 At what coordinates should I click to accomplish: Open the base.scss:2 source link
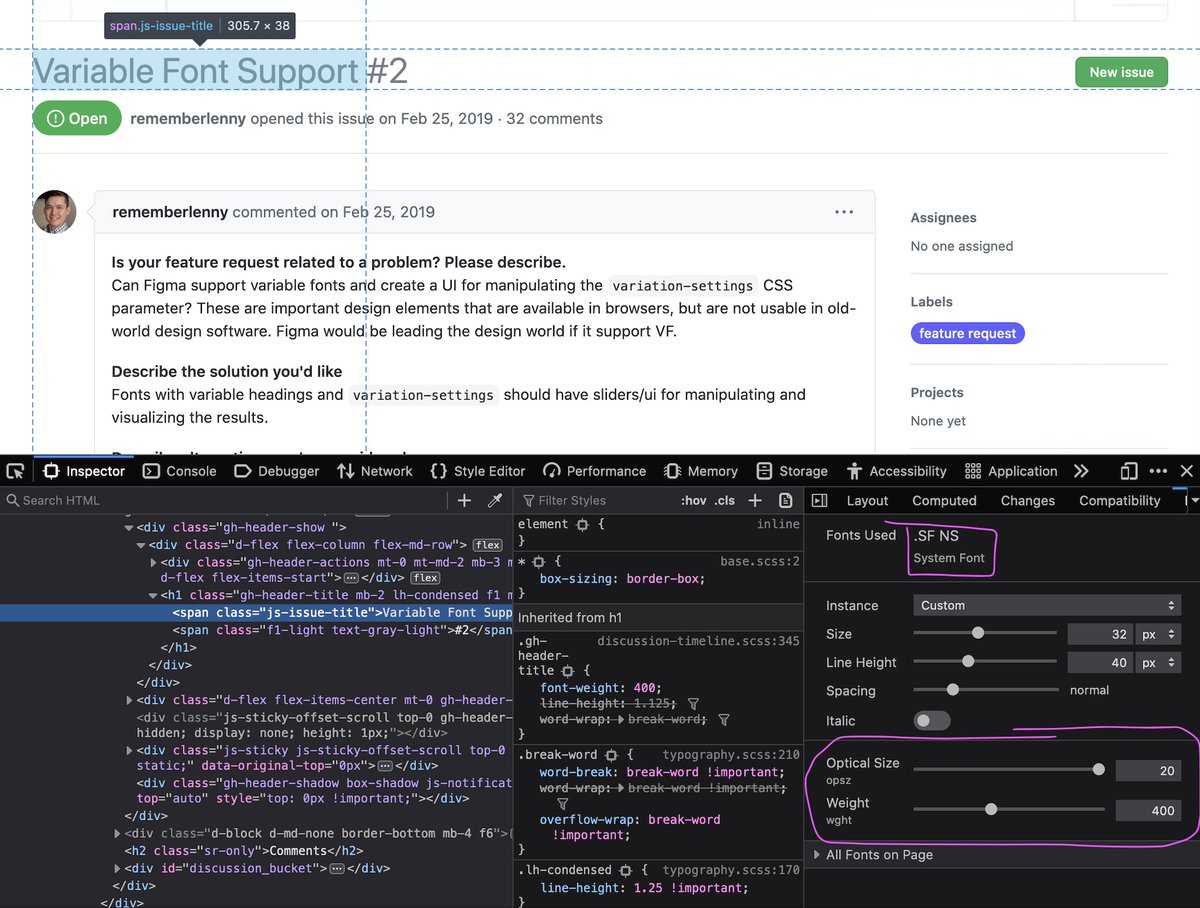point(760,561)
